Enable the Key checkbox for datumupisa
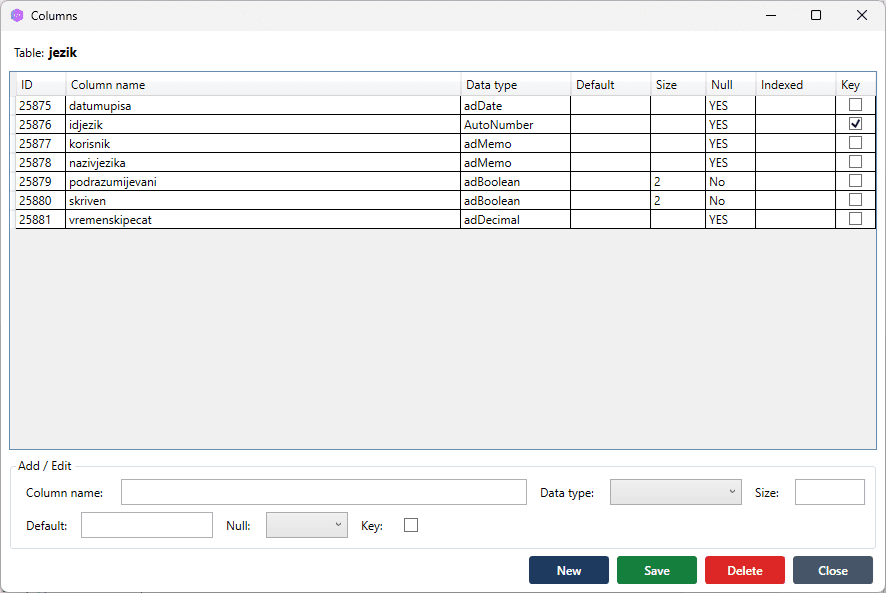Image resolution: width=886 pixels, height=593 pixels. (856, 105)
